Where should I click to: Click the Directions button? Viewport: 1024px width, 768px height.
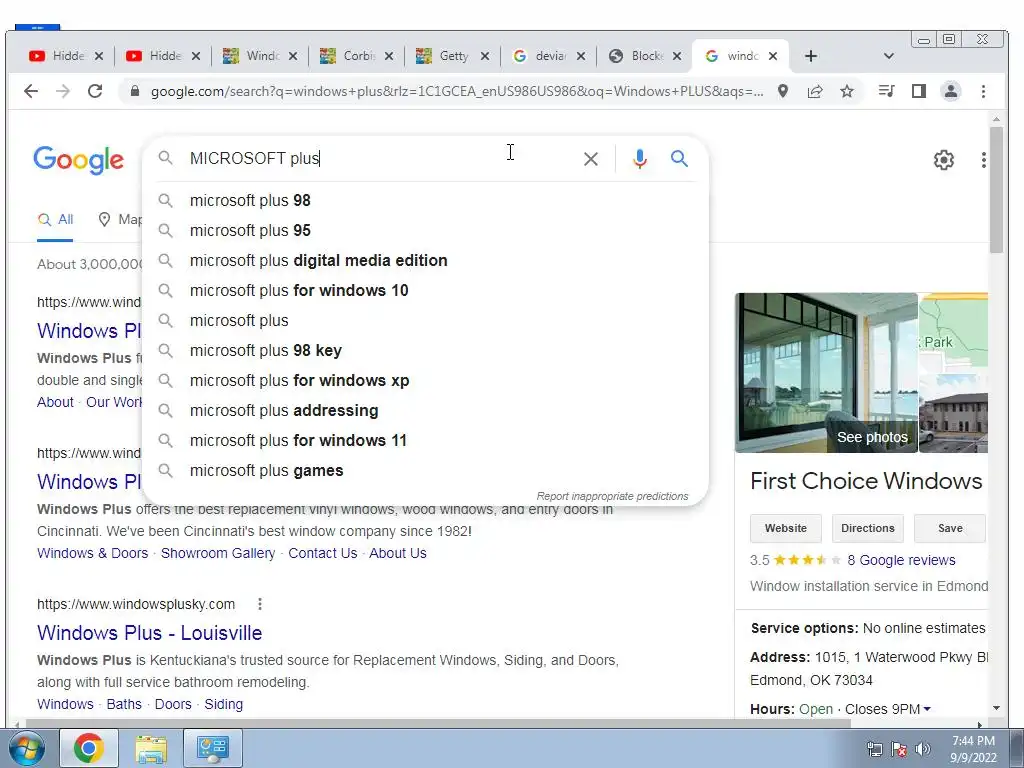click(868, 528)
